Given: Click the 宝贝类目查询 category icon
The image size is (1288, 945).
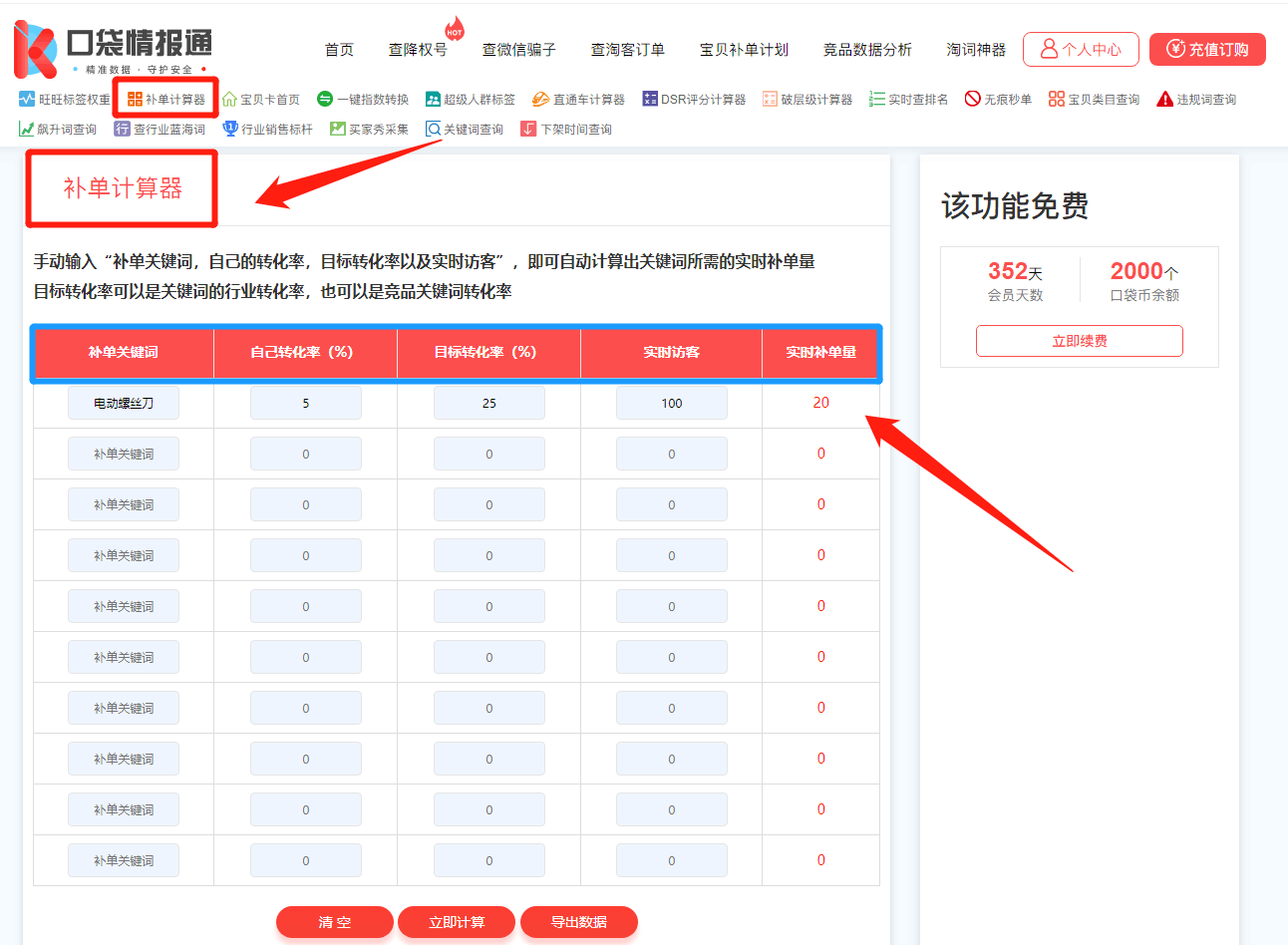Looking at the screenshot, I should pyautogui.click(x=1057, y=99).
